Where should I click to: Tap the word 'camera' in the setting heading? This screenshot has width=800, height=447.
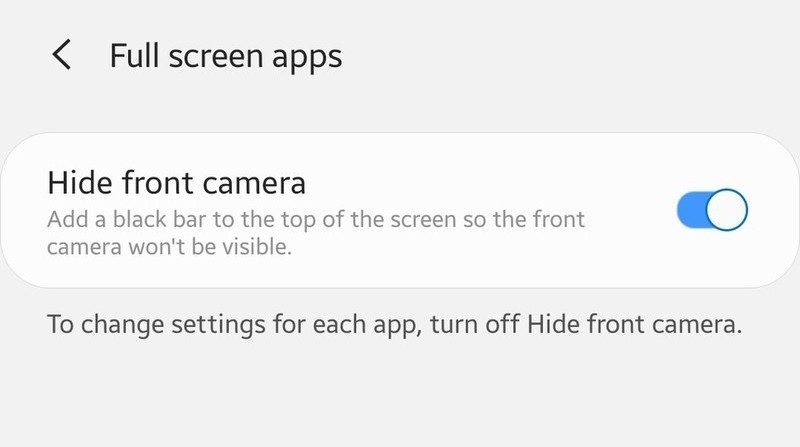(x=254, y=185)
